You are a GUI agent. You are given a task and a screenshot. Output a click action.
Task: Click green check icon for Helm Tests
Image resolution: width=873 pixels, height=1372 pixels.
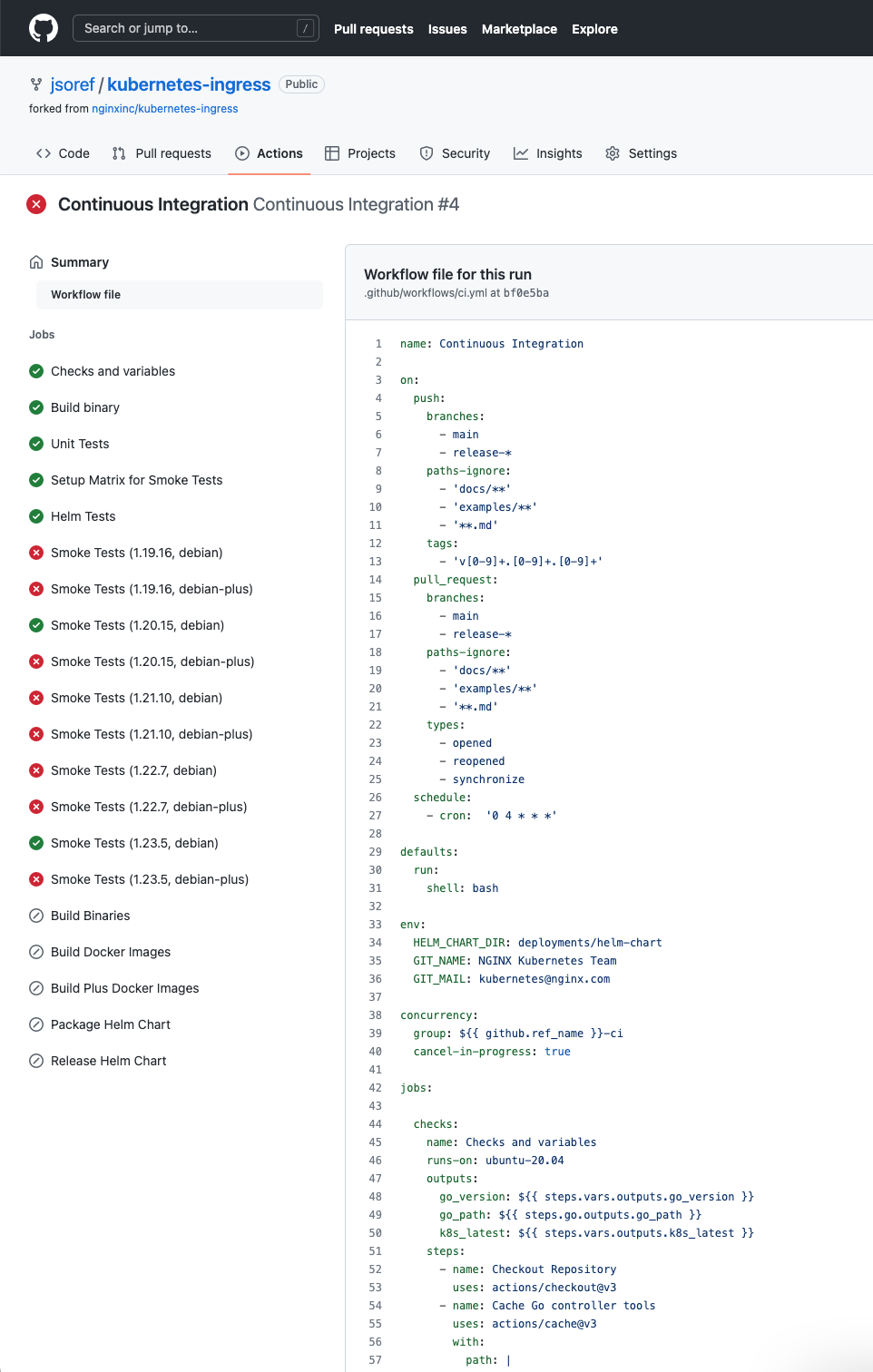click(36, 516)
